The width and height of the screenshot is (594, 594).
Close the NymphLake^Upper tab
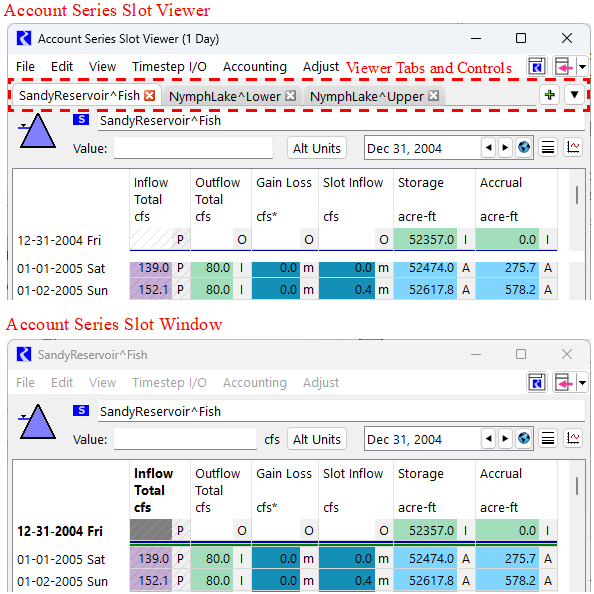(433, 95)
